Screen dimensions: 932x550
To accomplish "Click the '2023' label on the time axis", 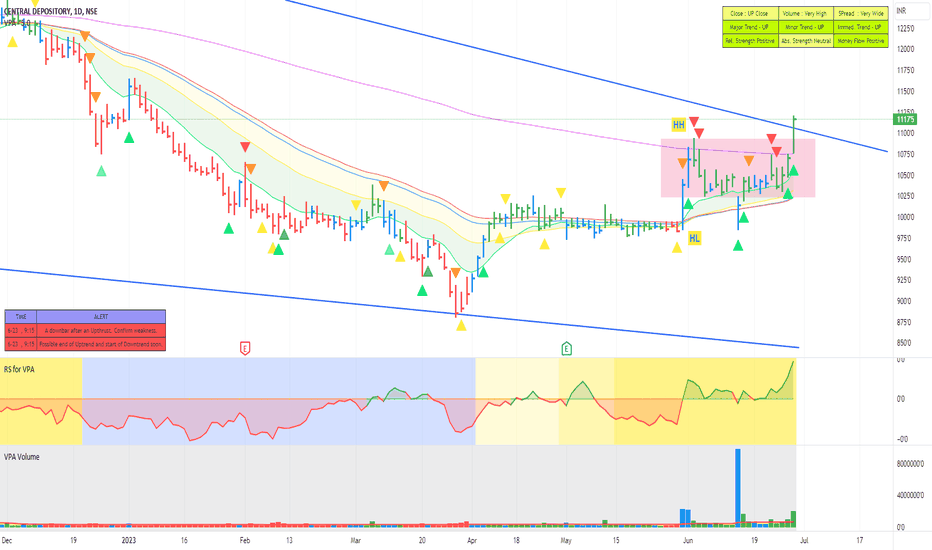I will 128,540.
